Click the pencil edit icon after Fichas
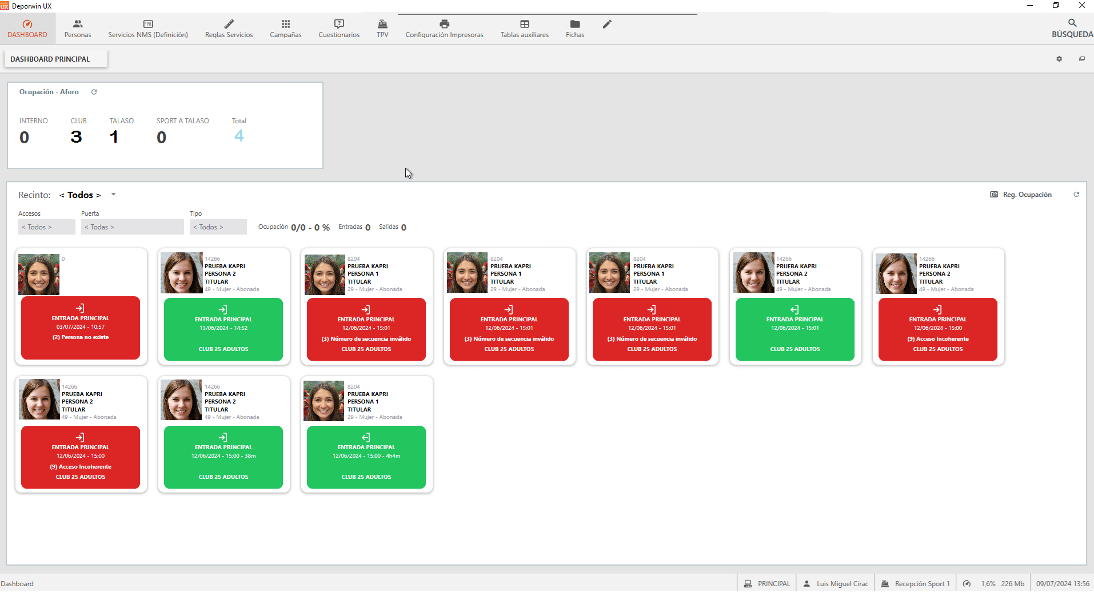 pos(607,23)
